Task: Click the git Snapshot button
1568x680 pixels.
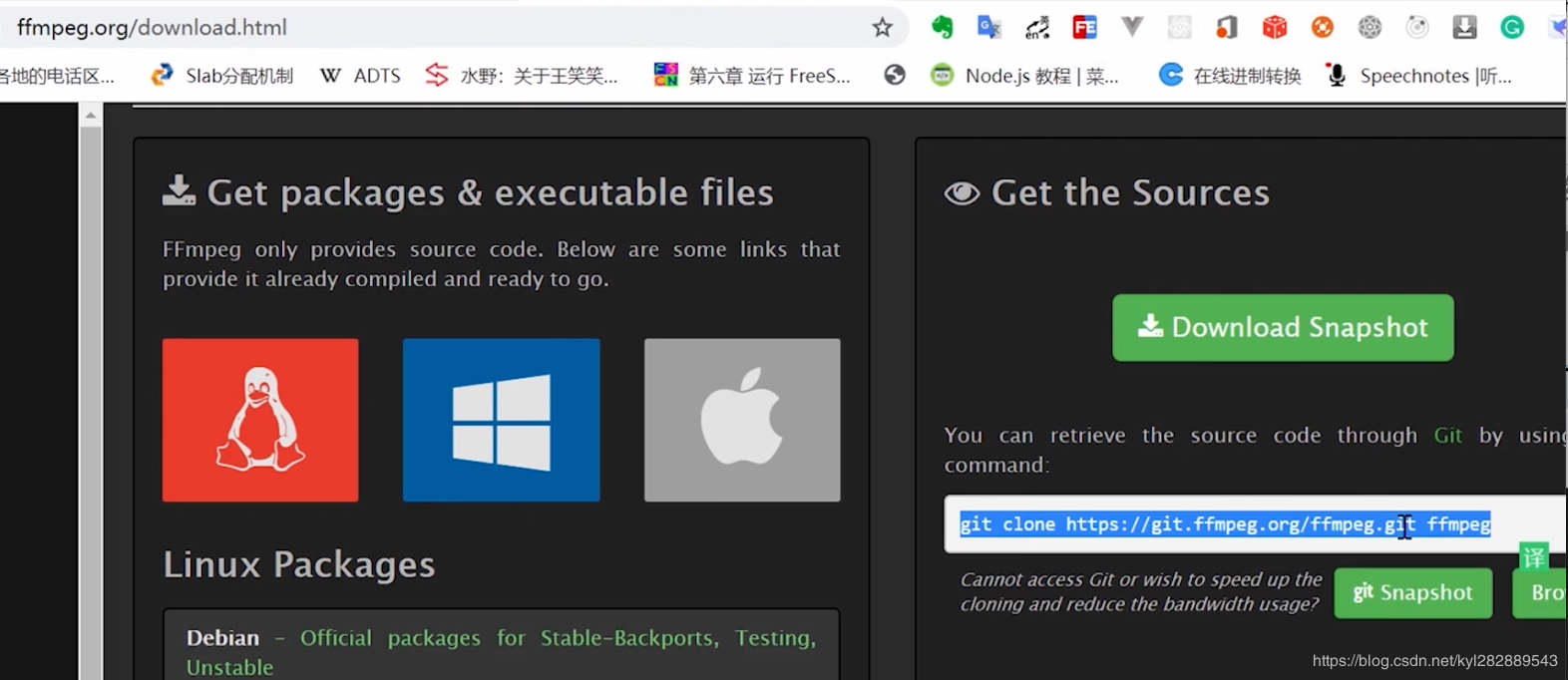Action: (1413, 593)
